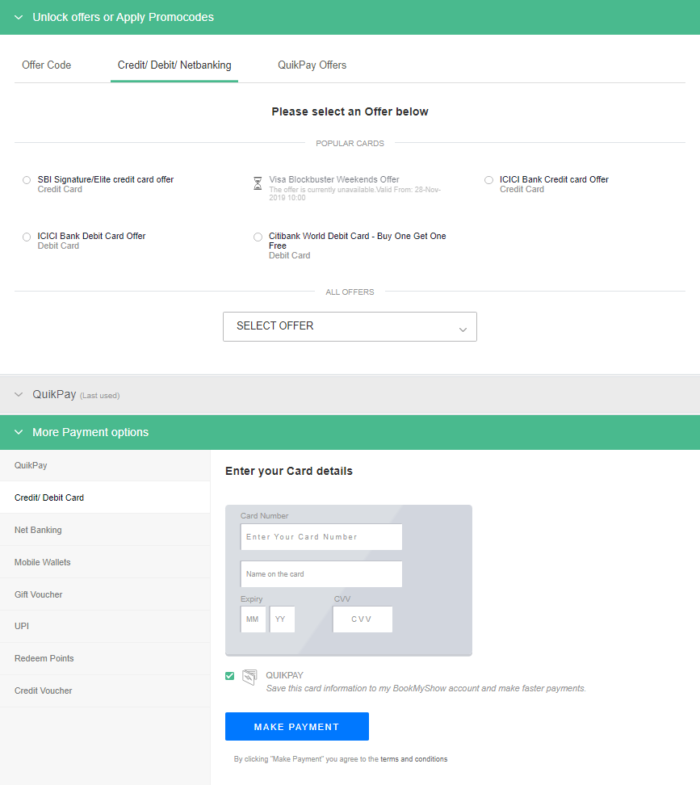
Task: Uncheck the QuikPay save card checkbox
Action: [x=230, y=676]
